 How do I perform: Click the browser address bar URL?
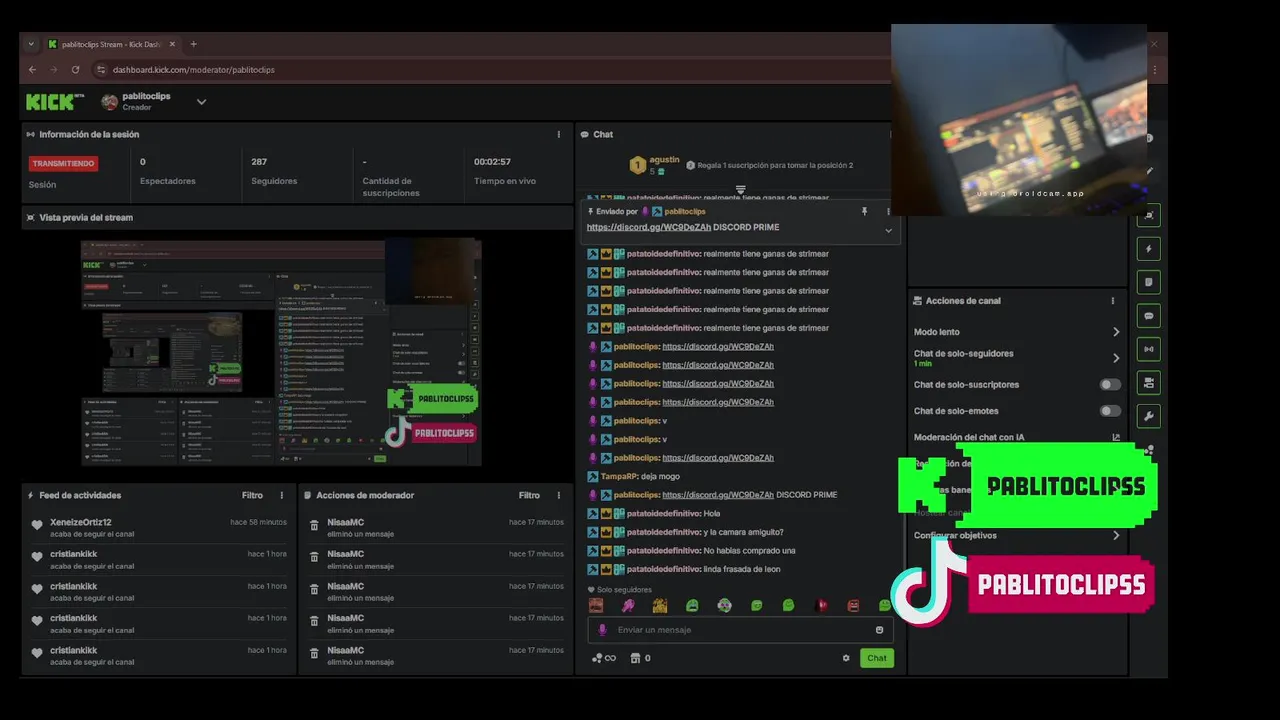(x=193, y=70)
